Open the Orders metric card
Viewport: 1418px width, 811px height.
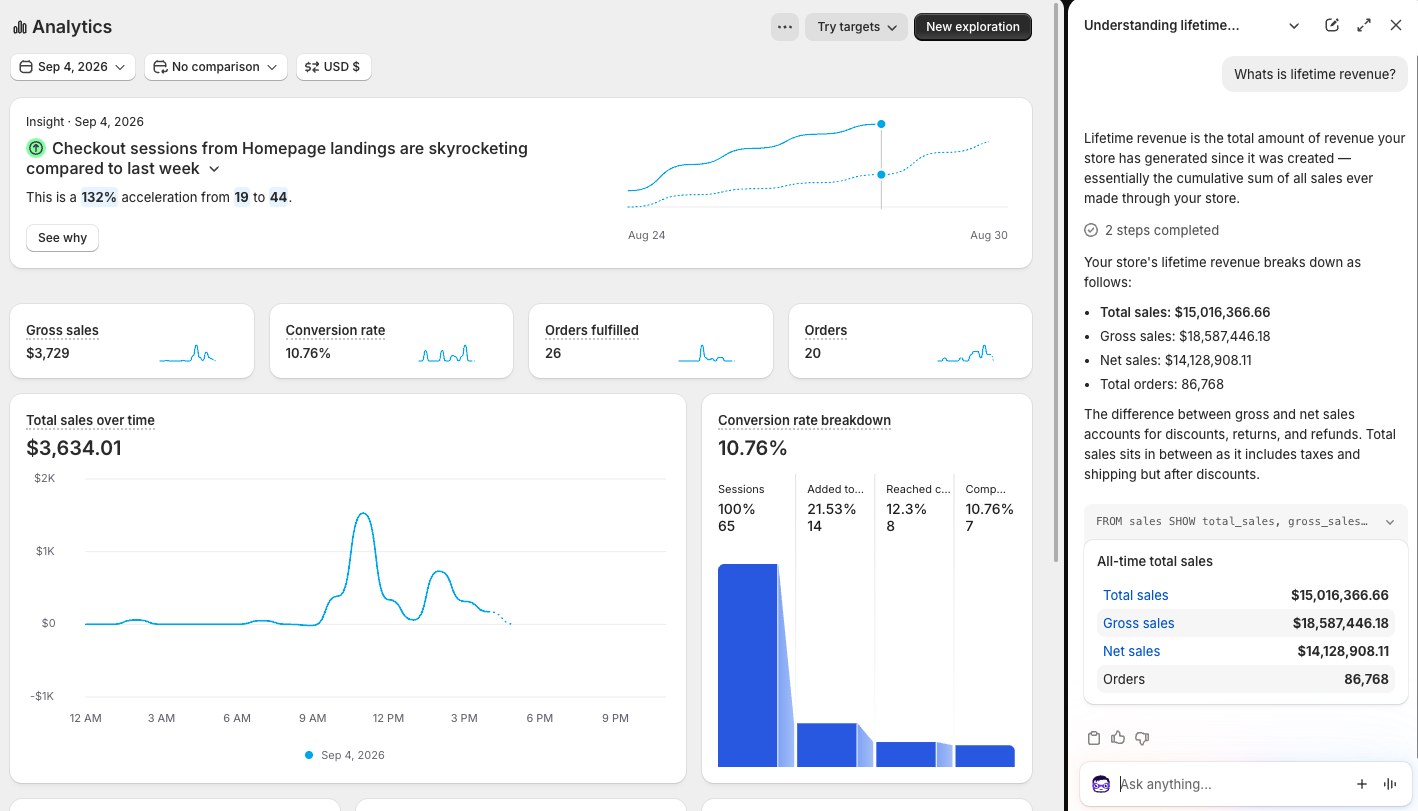910,341
